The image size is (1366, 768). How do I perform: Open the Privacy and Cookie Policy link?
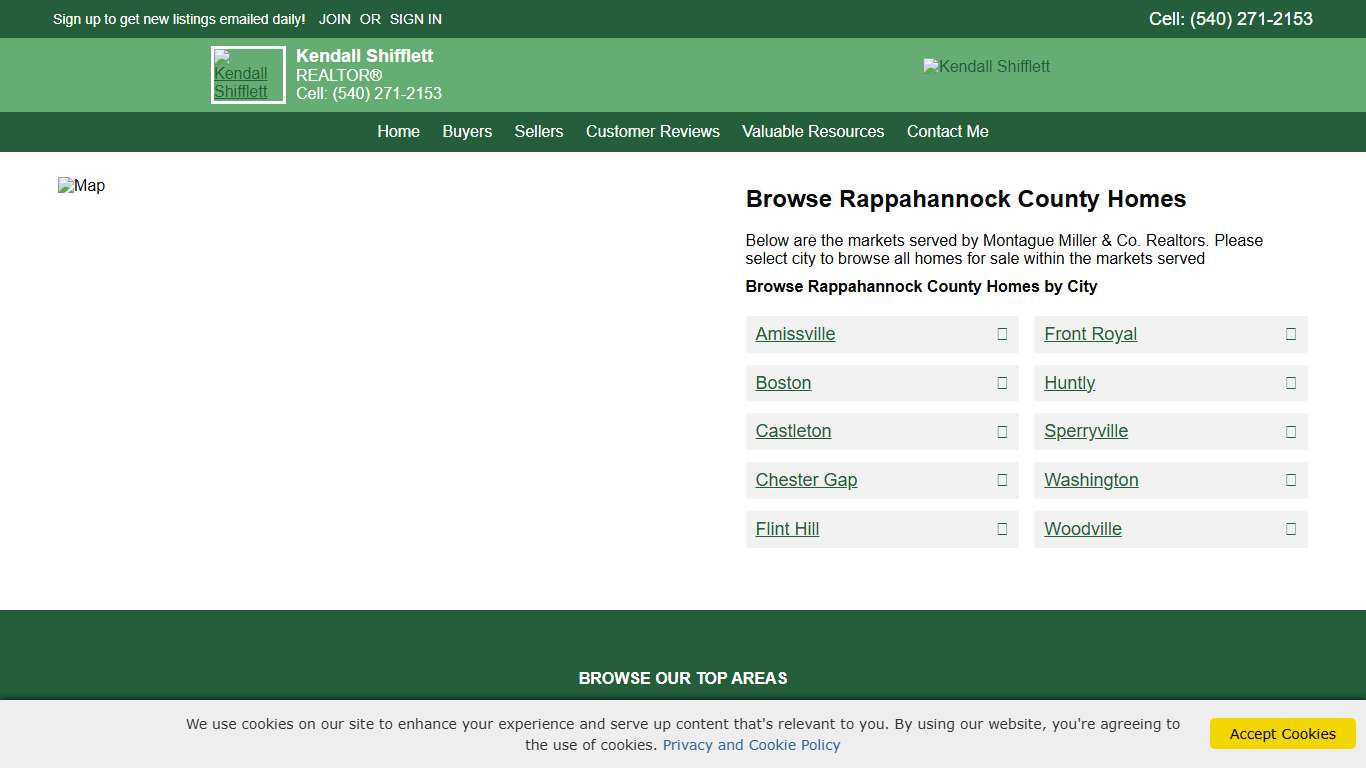coord(751,745)
